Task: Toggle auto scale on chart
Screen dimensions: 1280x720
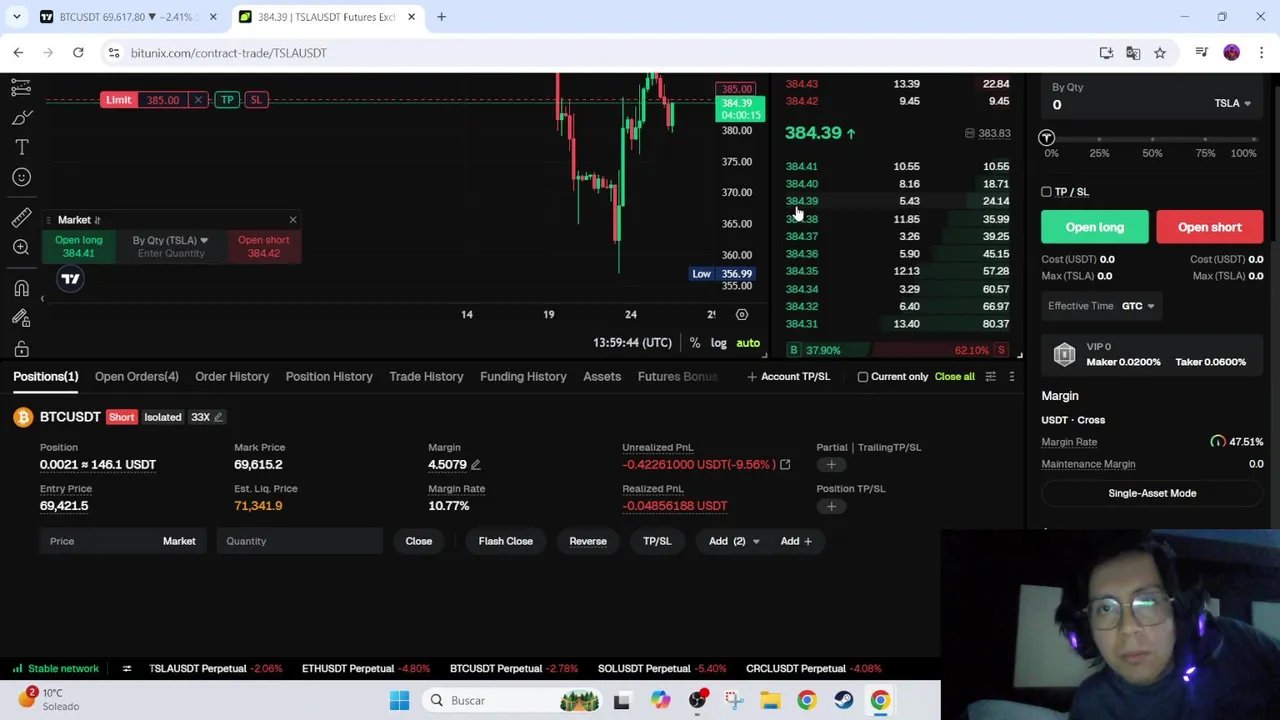Action: point(748,343)
